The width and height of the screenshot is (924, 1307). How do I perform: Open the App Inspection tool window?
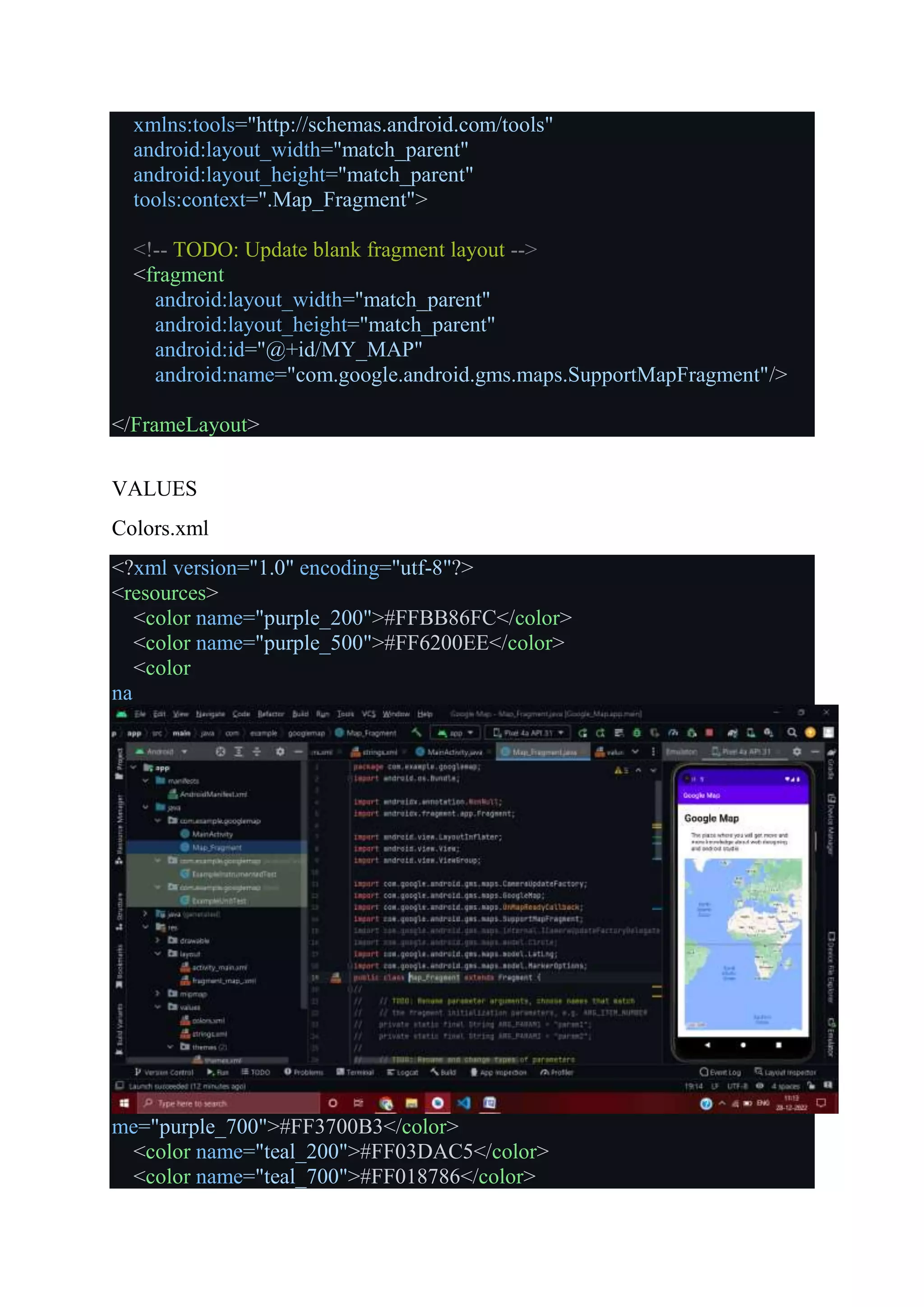(x=499, y=1072)
